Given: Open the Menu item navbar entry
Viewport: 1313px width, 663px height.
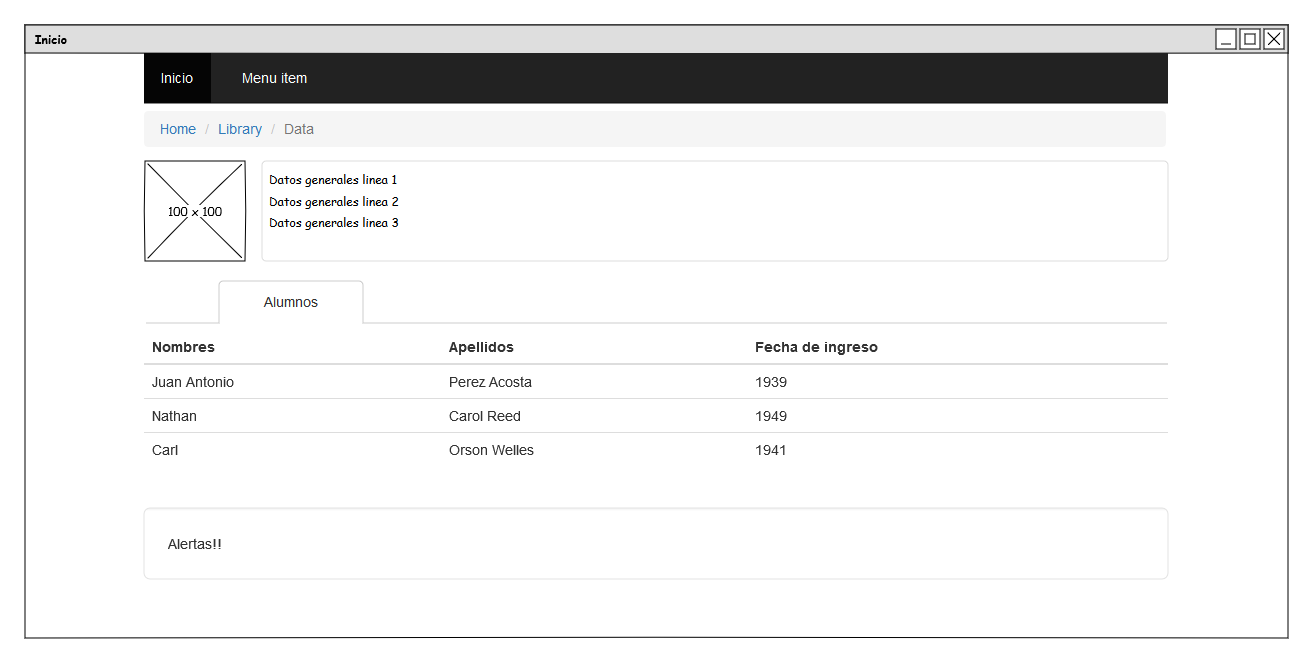Looking at the screenshot, I should pyautogui.click(x=274, y=78).
